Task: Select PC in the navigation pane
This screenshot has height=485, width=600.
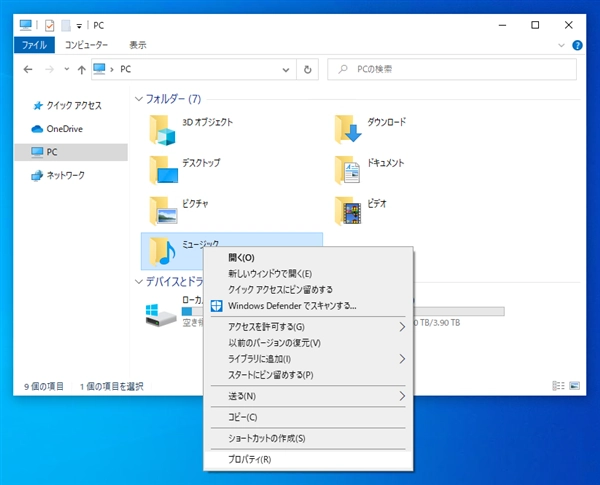Action: [x=71, y=152]
